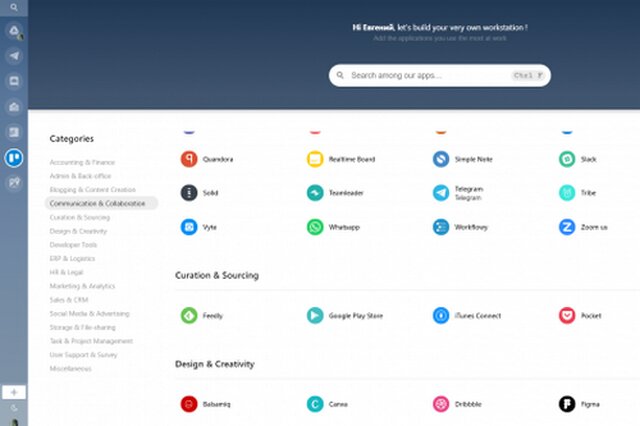Open Telegram in the left sidebar
The height and width of the screenshot is (426, 640).
[x=14, y=56]
